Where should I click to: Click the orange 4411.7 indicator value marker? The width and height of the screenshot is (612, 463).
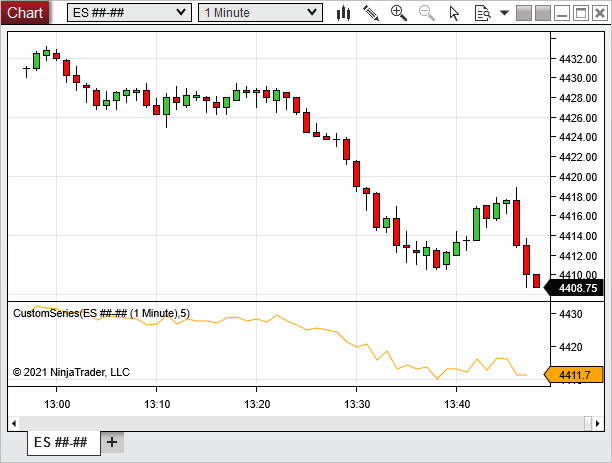[576, 376]
